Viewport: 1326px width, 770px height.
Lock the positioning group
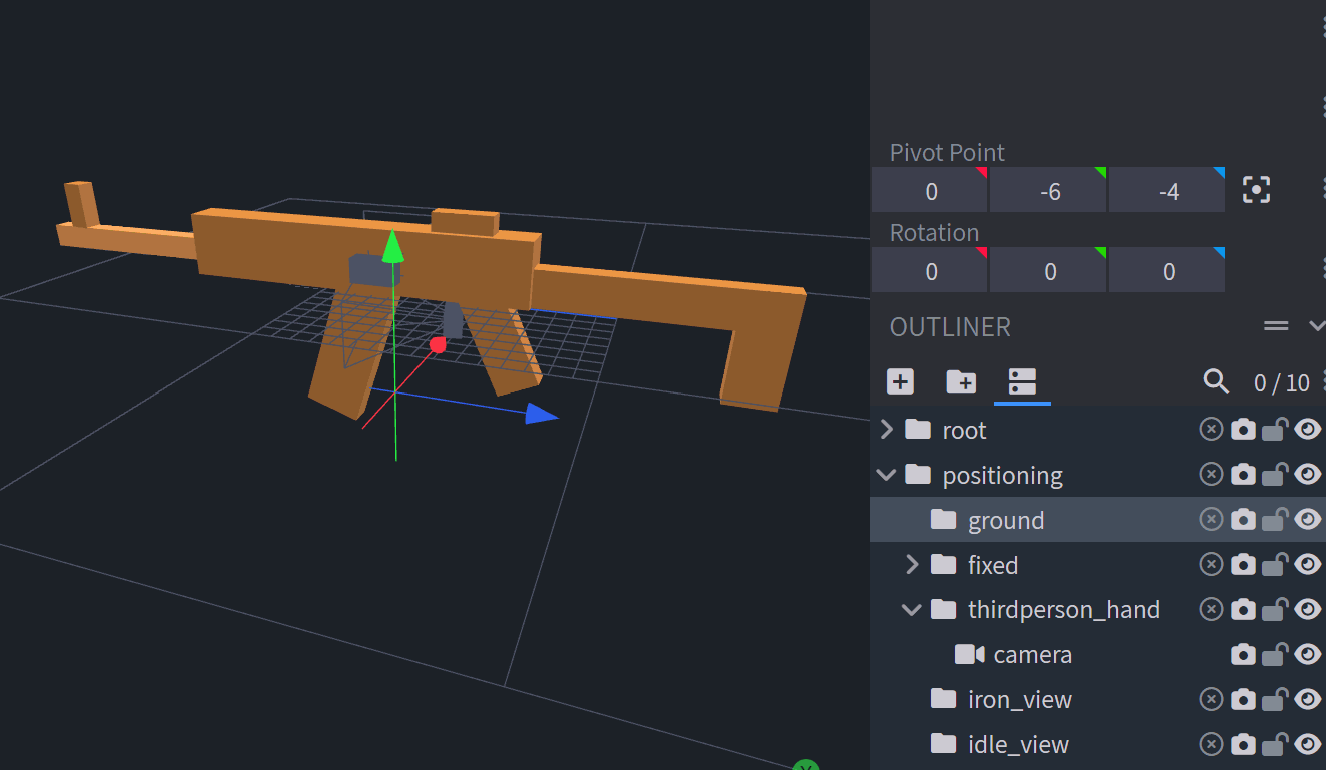[1275, 475]
